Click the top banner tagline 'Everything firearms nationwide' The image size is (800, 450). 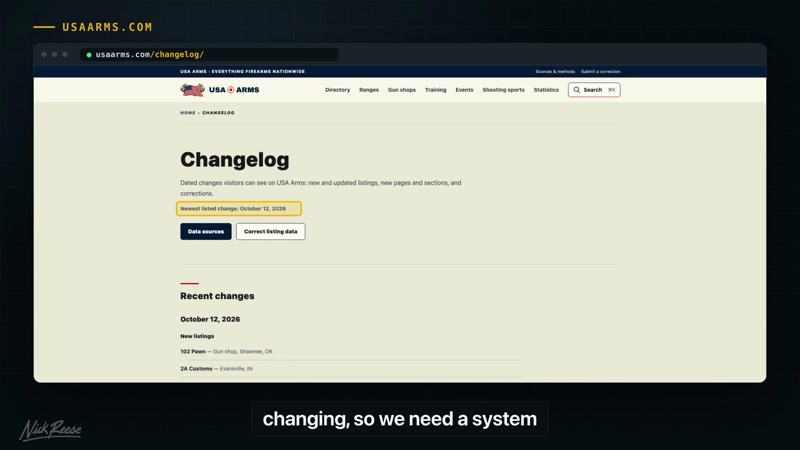click(258, 71)
